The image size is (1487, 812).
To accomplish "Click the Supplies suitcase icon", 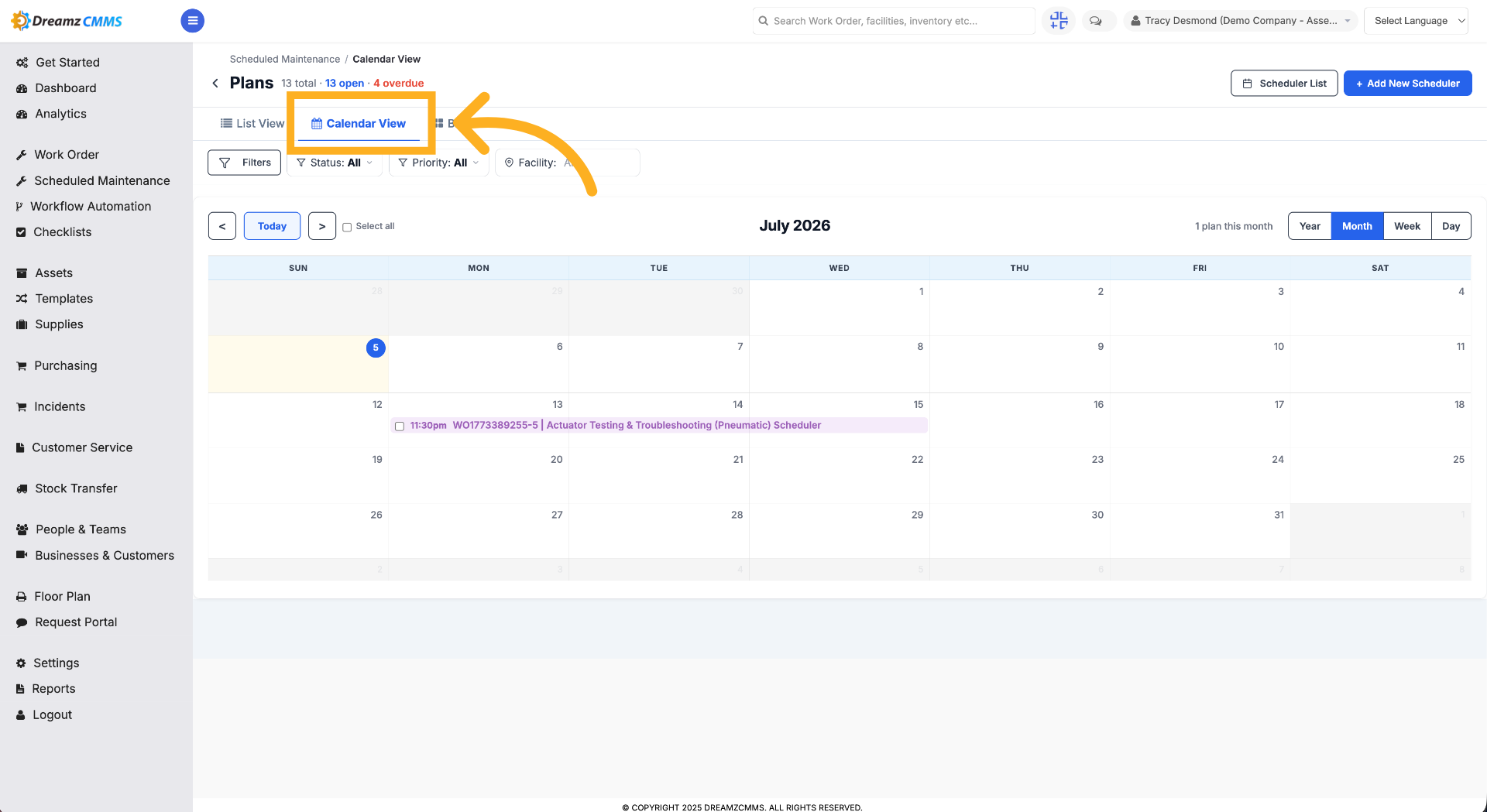I will coord(22,324).
